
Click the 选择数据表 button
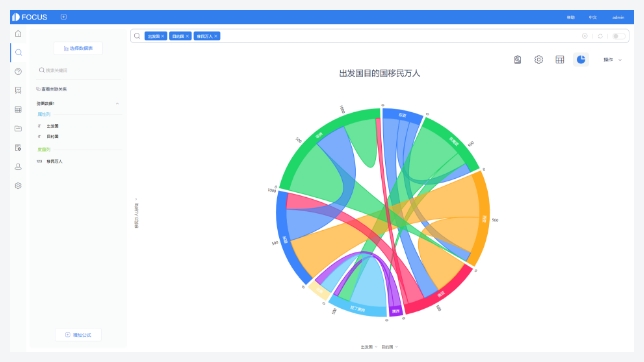point(78,48)
